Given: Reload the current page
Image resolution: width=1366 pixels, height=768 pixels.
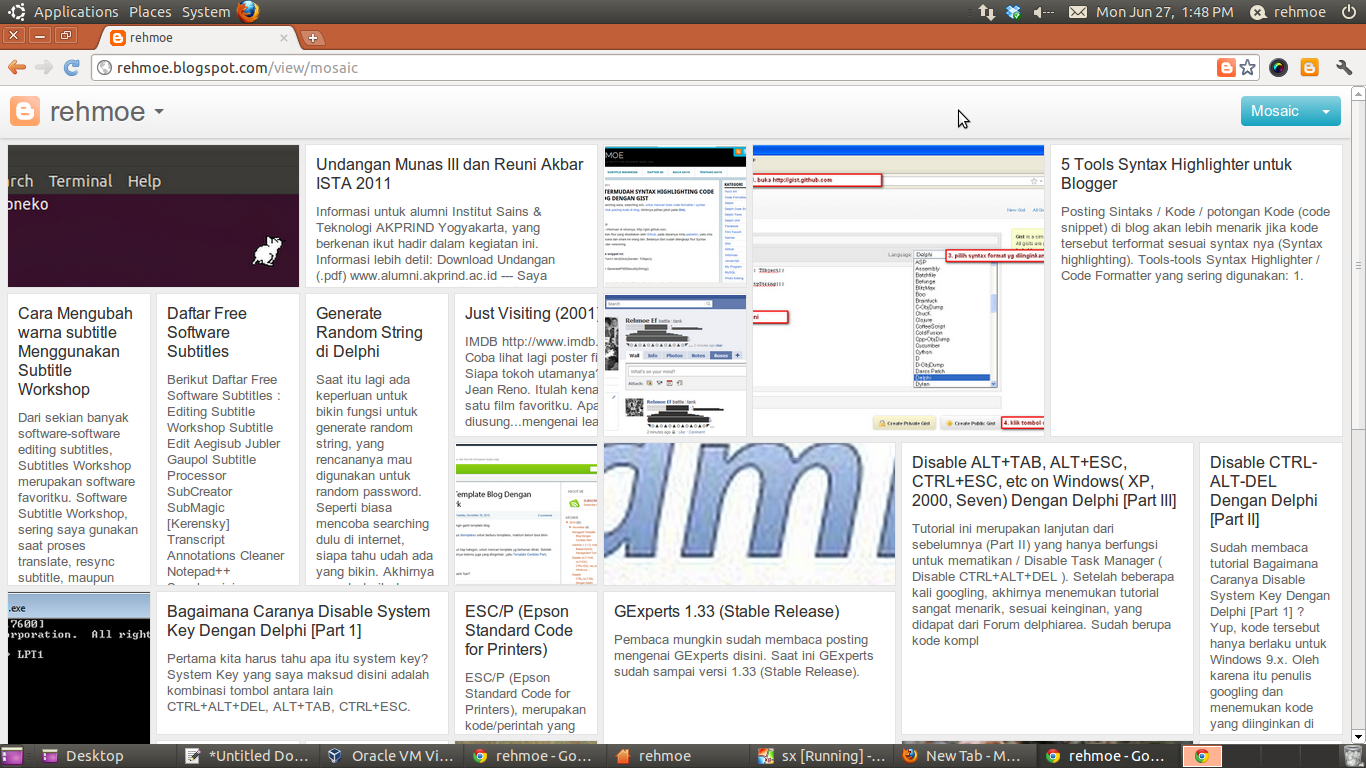Looking at the screenshot, I should click(x=71, y=67).
